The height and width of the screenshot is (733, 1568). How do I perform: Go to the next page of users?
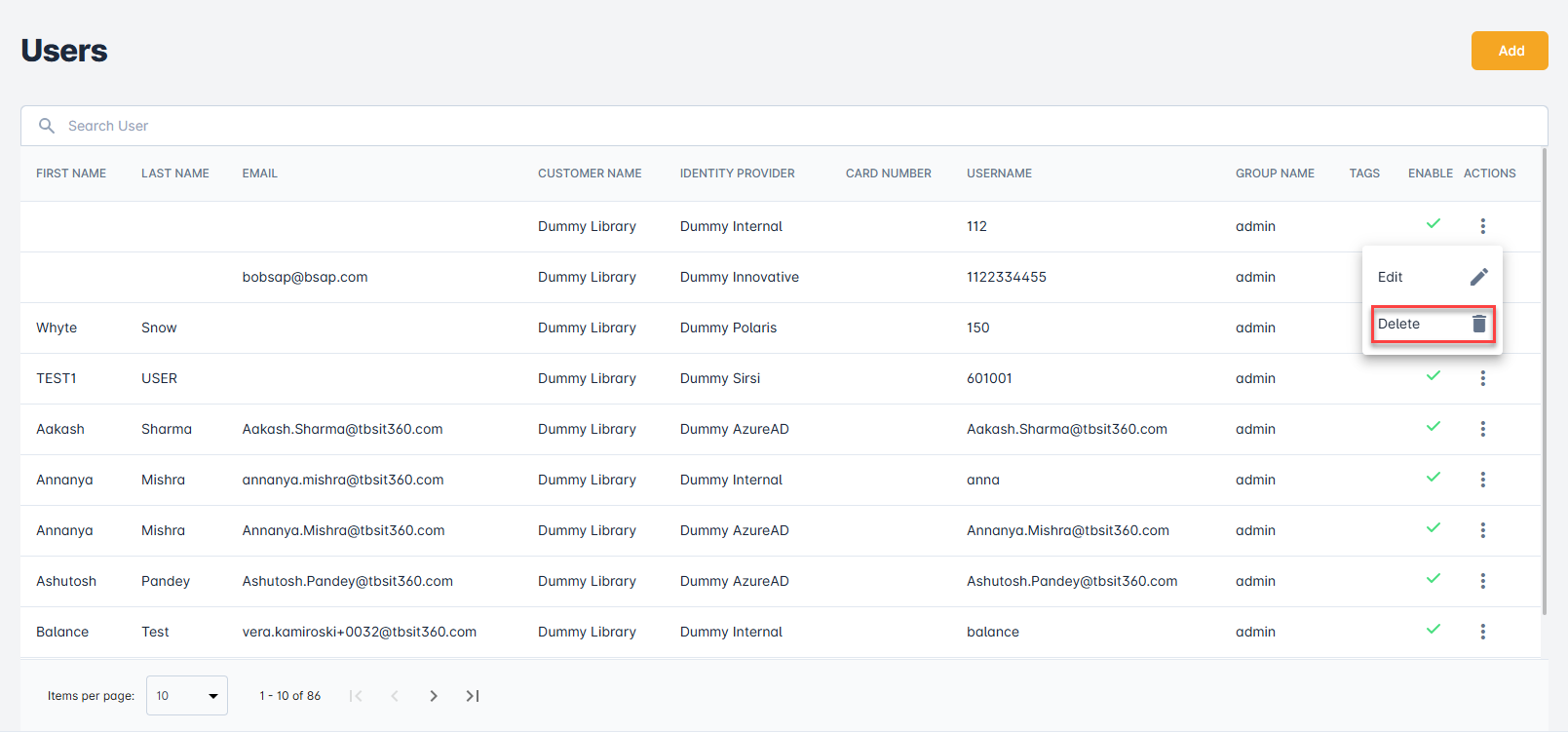pyautogui.click(x=434, y=696)
